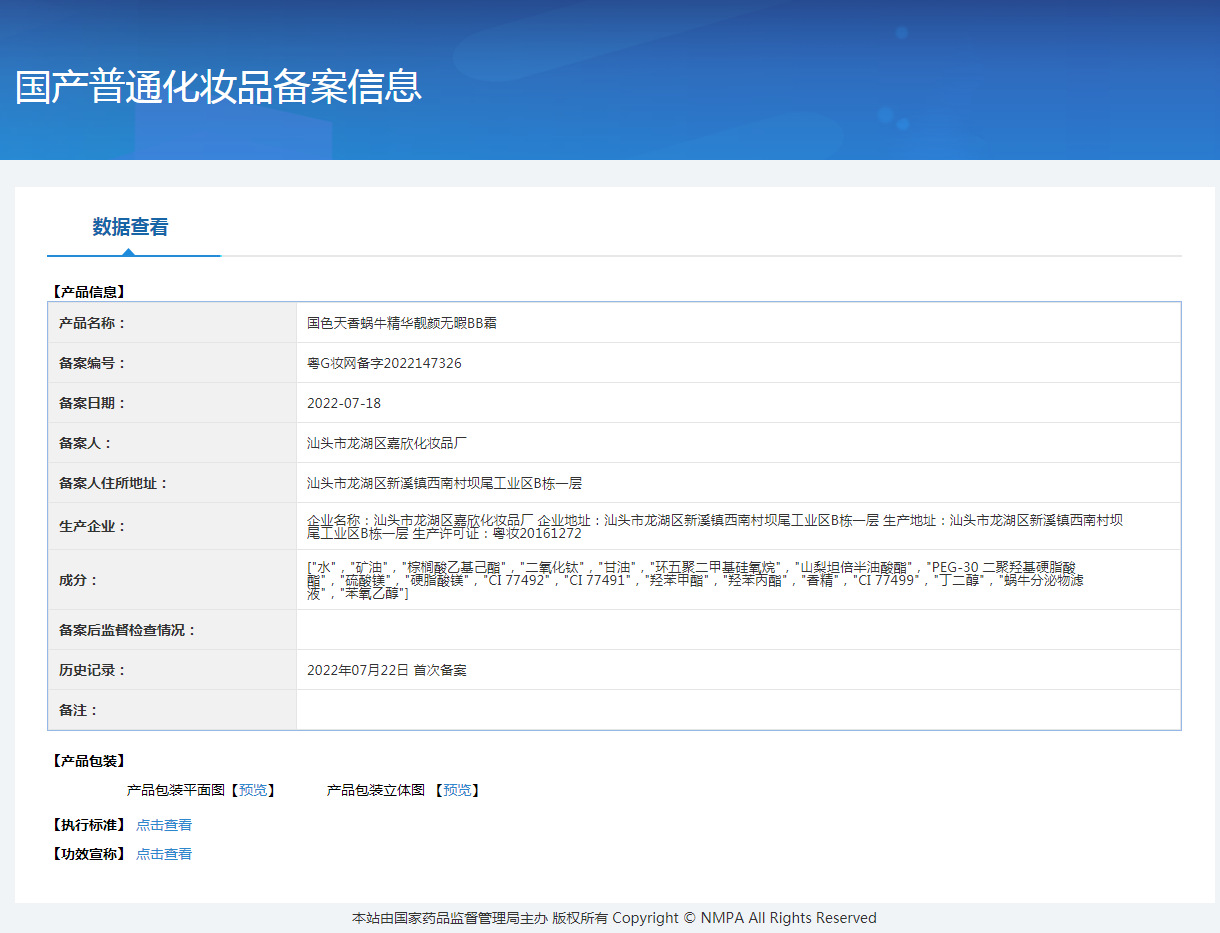Select the page title 国产普通化妆品备案信息
The image size is (1220, 933).
click(x=216, y=88)
